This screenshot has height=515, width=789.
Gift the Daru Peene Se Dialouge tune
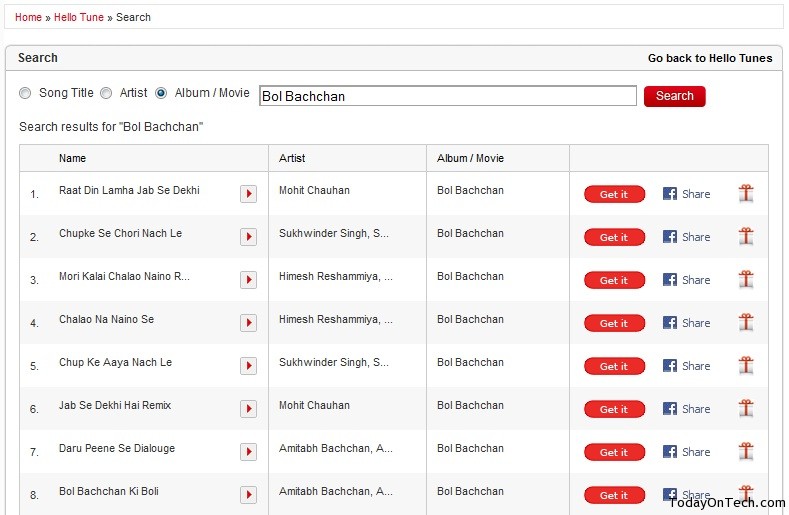[746, 452]
